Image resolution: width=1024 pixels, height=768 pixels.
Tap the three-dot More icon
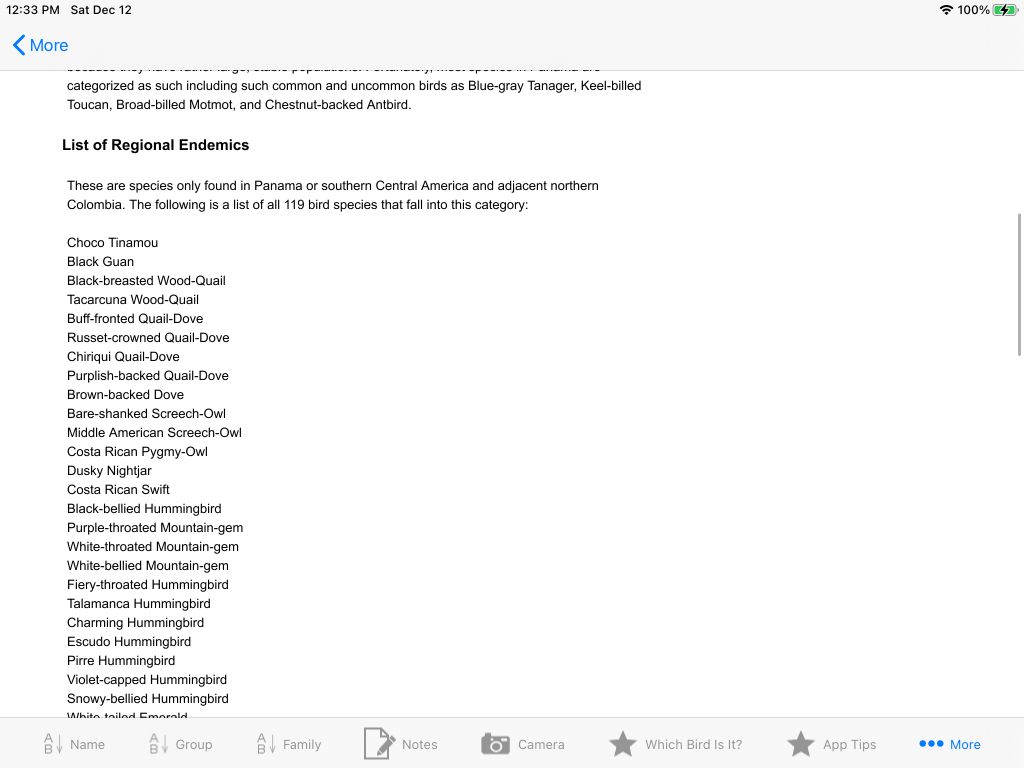click(x=931, y=743)
